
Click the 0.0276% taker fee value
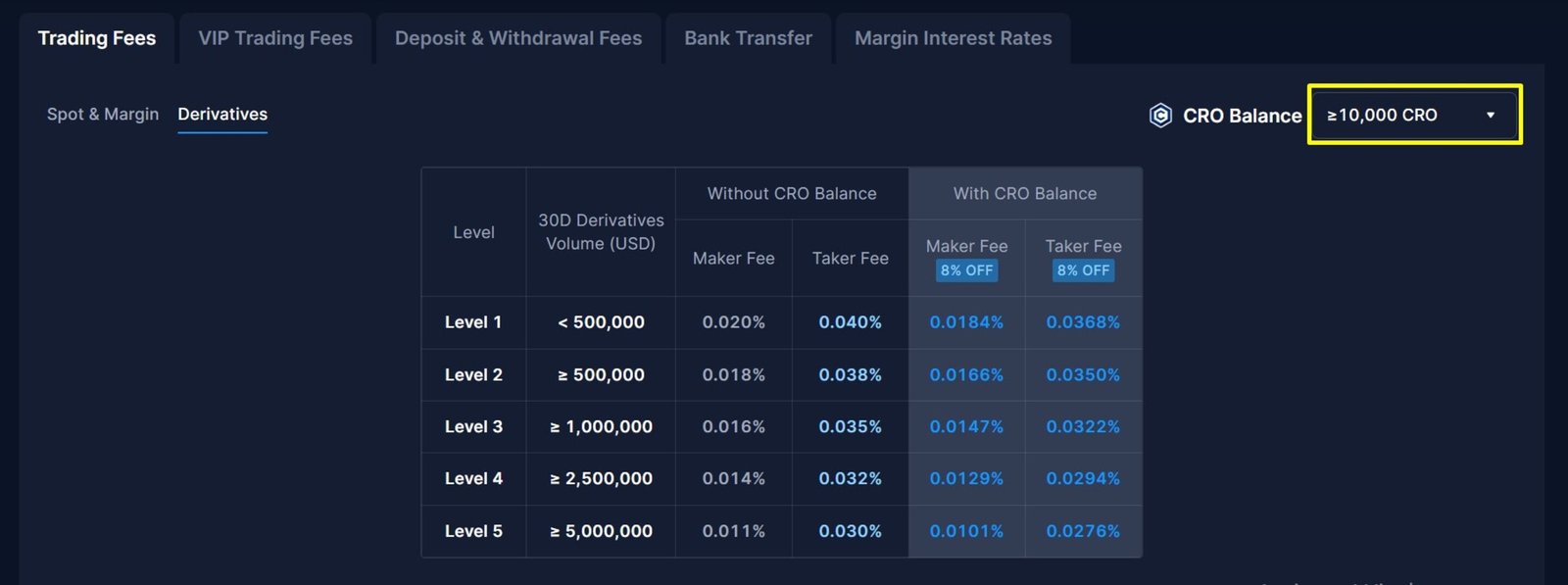click(1083, 531)
